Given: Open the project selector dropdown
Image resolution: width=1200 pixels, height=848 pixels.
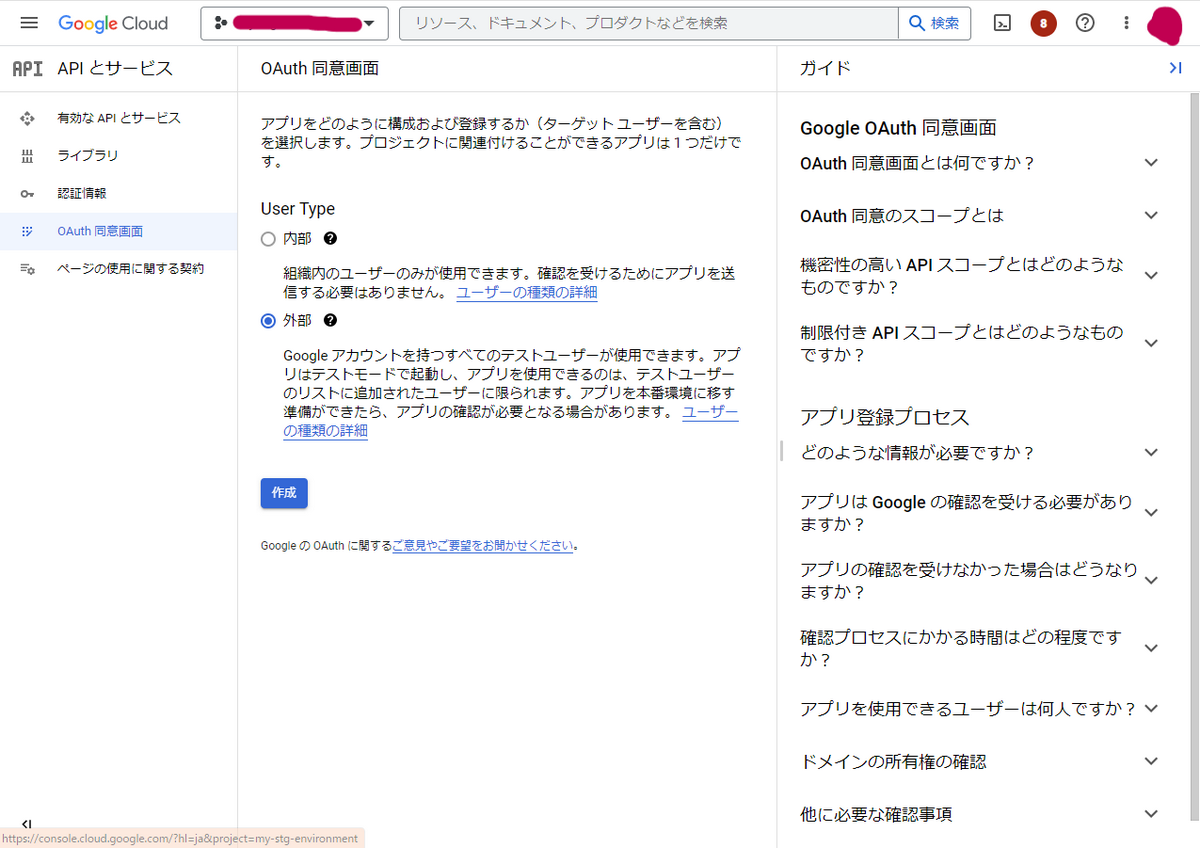Looking at the screenshot, I should point(294,23).
